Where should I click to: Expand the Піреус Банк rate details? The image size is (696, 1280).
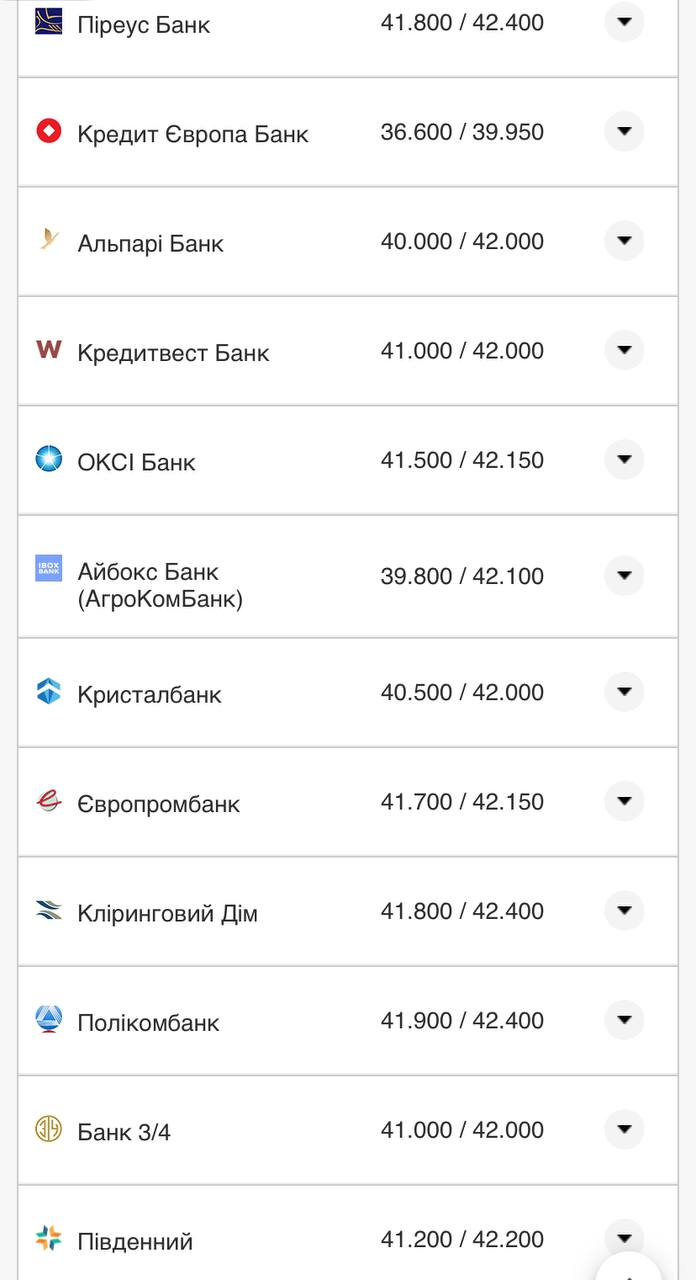pyautogui.click(x=624, y=21)
